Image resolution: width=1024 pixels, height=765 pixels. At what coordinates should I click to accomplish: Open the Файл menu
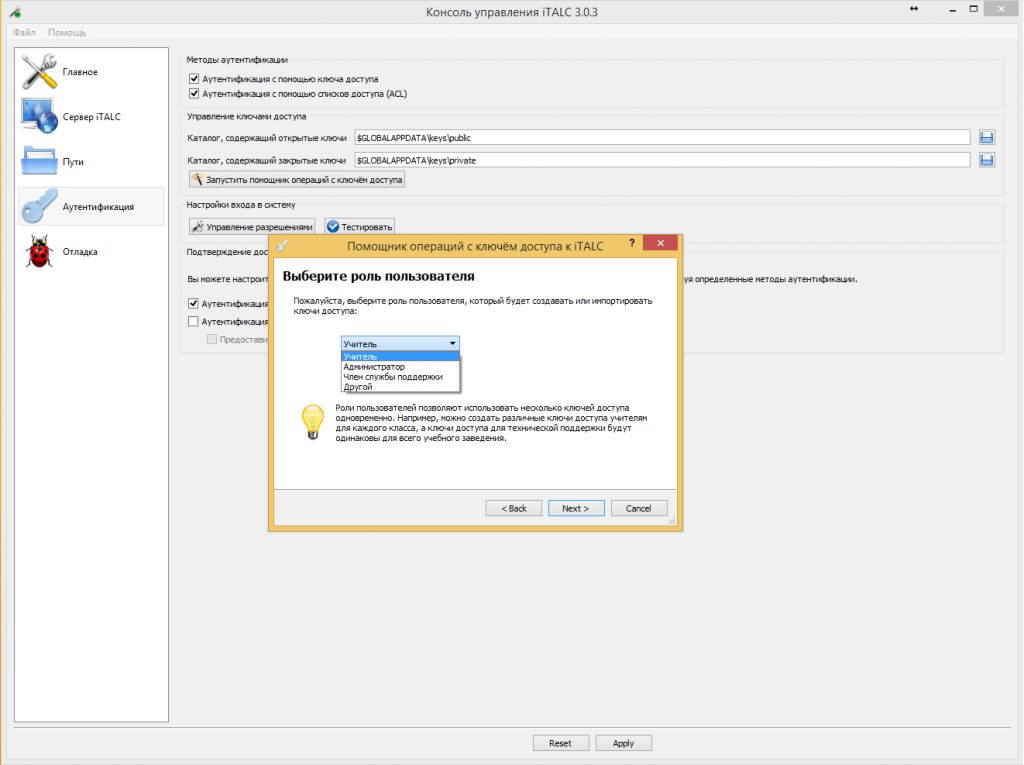click(24, 32)
